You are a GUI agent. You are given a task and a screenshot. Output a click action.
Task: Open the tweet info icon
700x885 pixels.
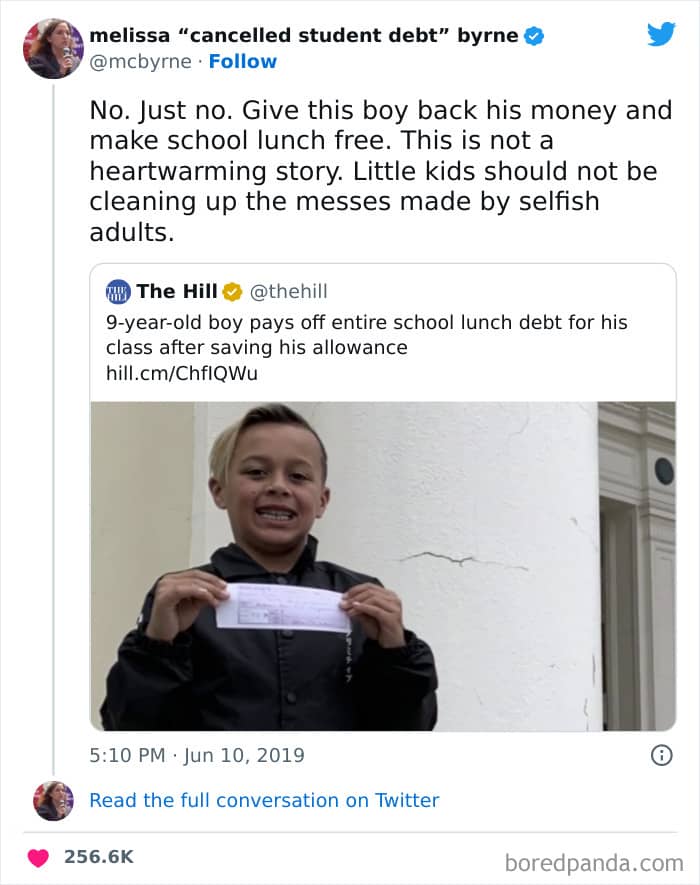[x=661, y=756]
